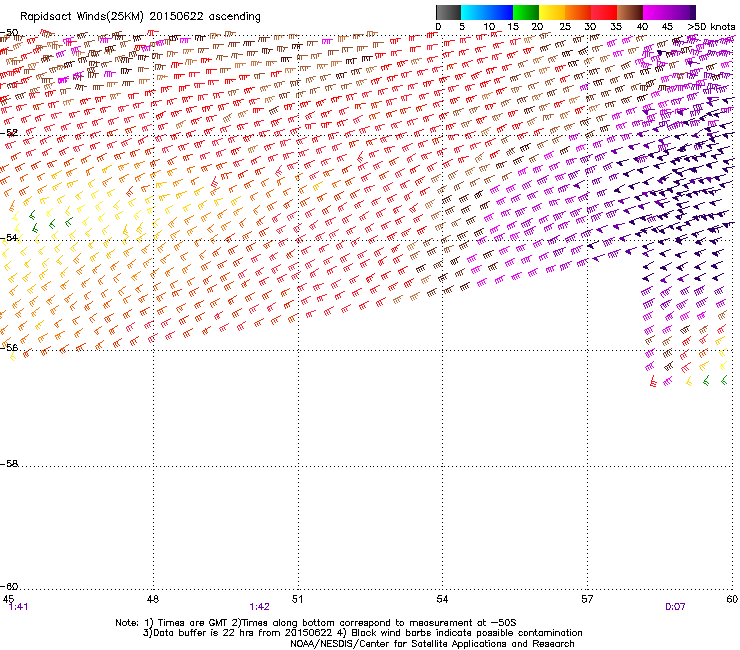Click the "45" longitude axis label

coord(8,599)
